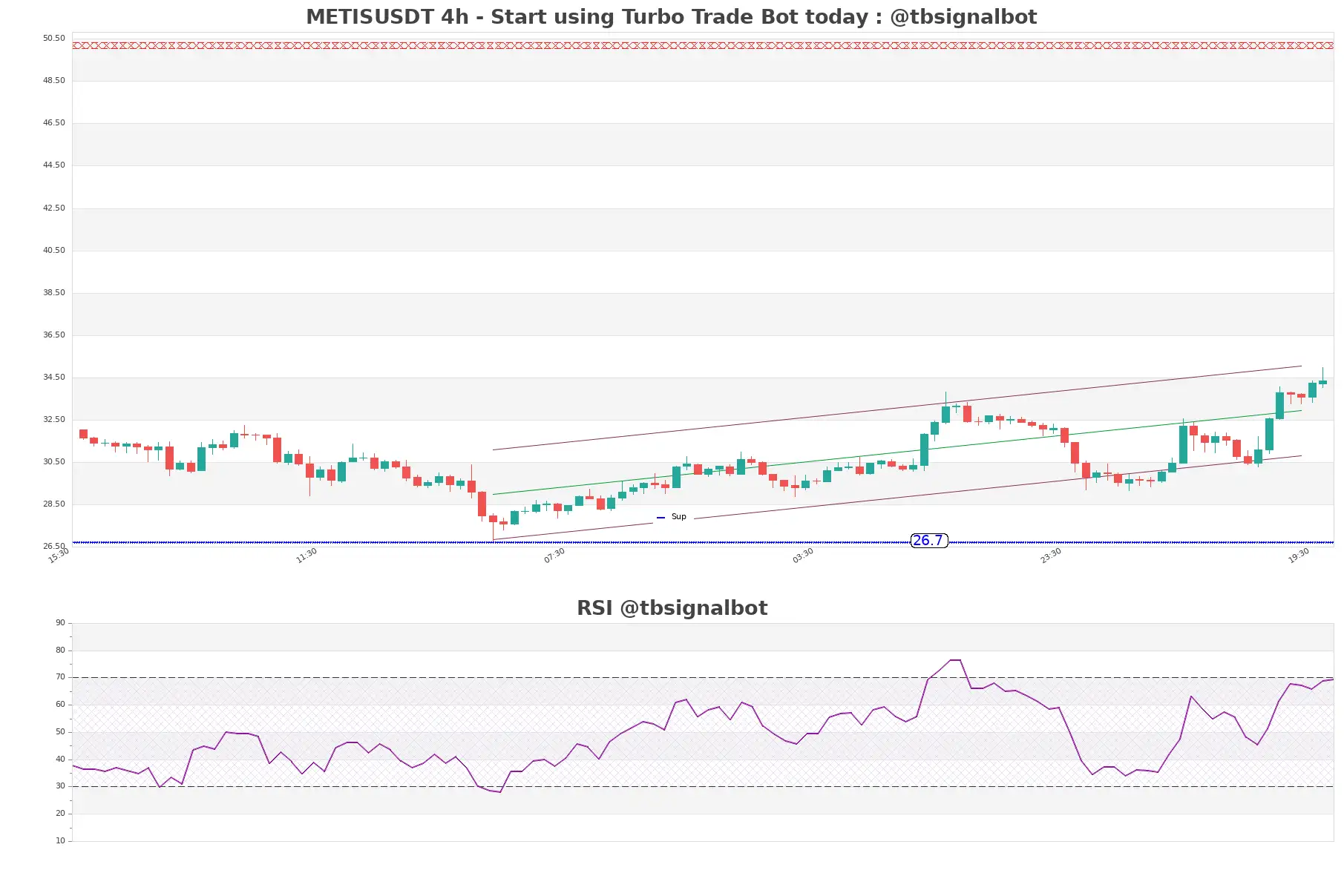Click the RSI 80 axis label
This screenshot has width=1344, height=896.
coord(60,650)
